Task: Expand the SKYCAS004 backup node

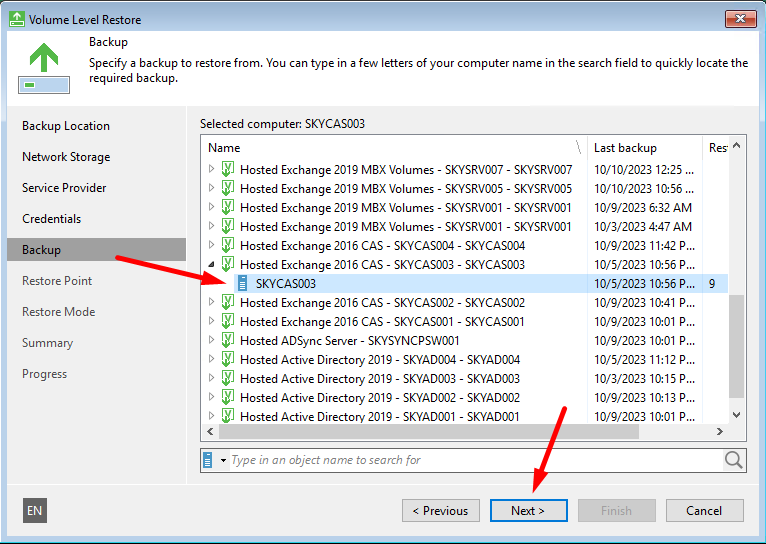Action: click(x=212, y=245)
